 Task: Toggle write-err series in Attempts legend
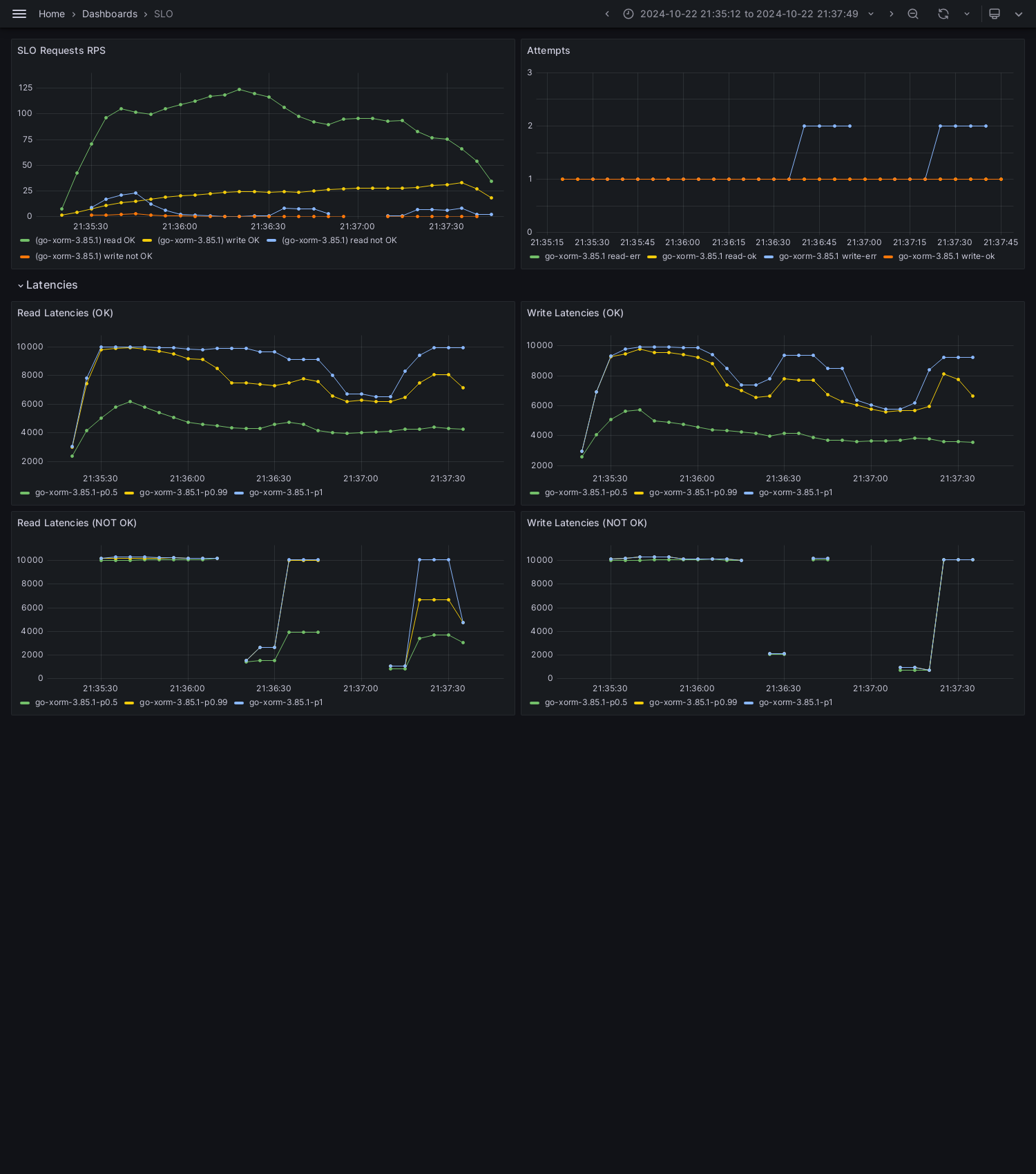827,256
